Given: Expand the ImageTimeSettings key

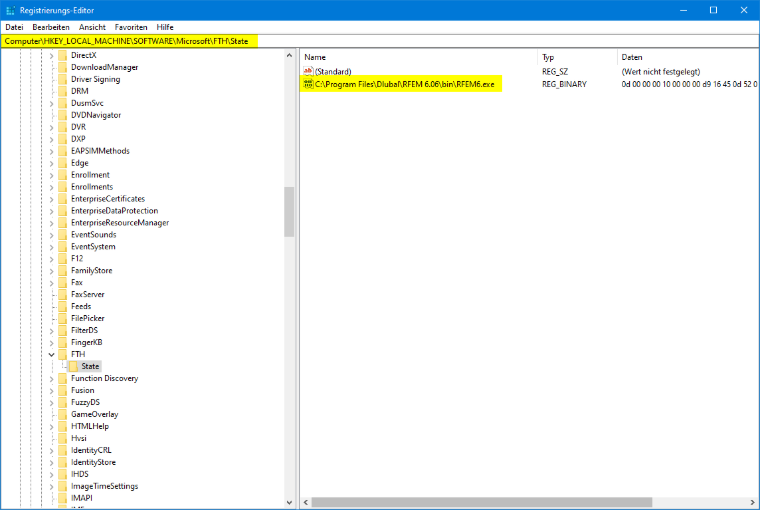Looking at the screenshot, I should click(51, 486).
